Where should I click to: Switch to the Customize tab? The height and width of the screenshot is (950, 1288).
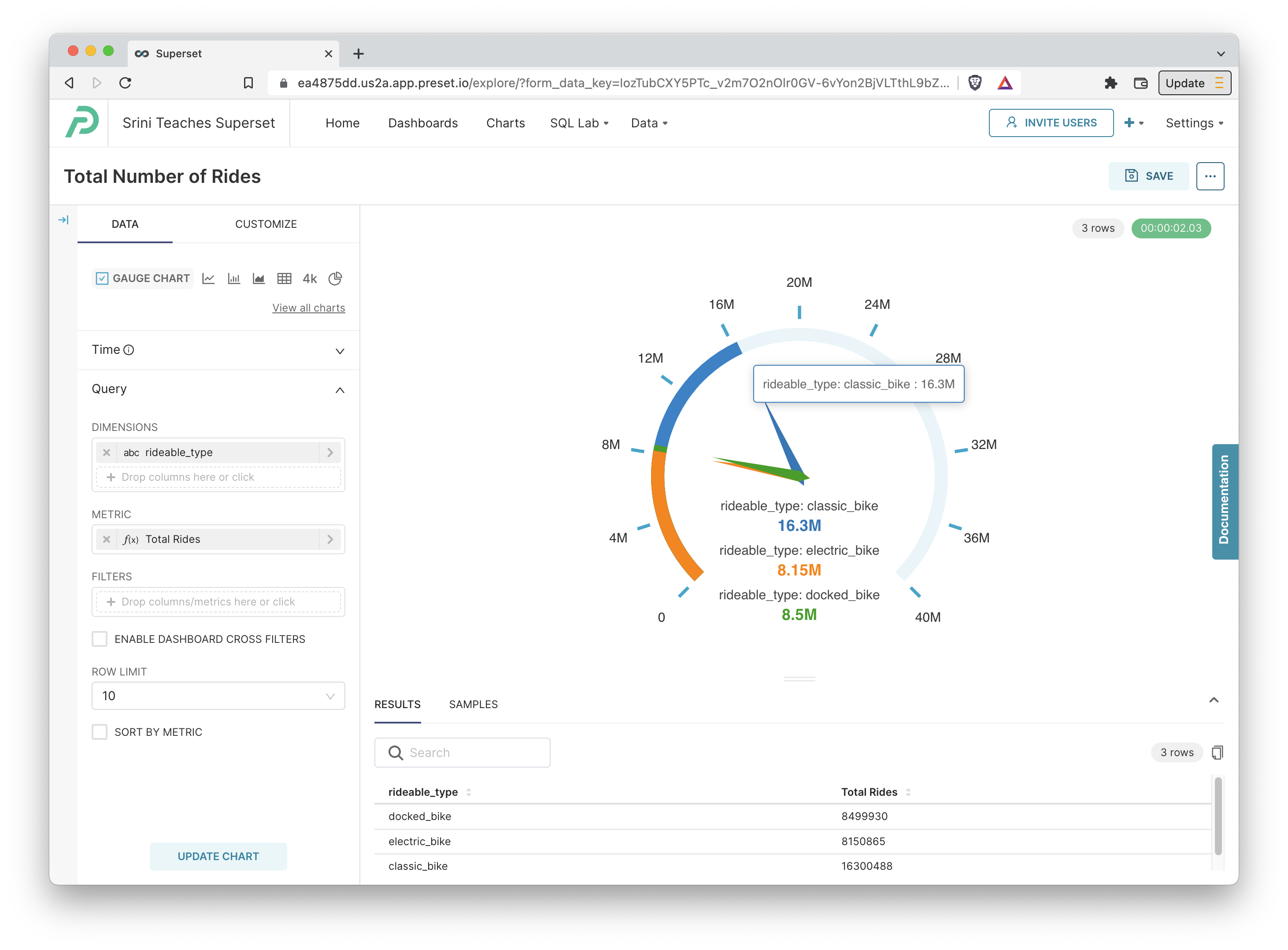(x=266, y=224)
